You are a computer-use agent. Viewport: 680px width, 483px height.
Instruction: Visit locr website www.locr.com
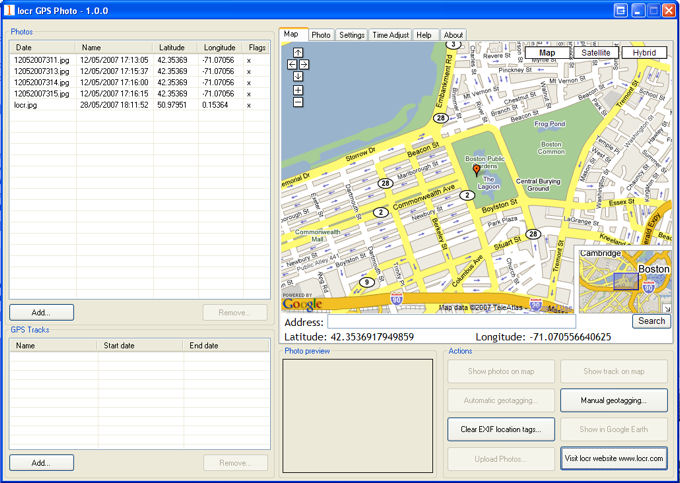(x=614, y=458)
